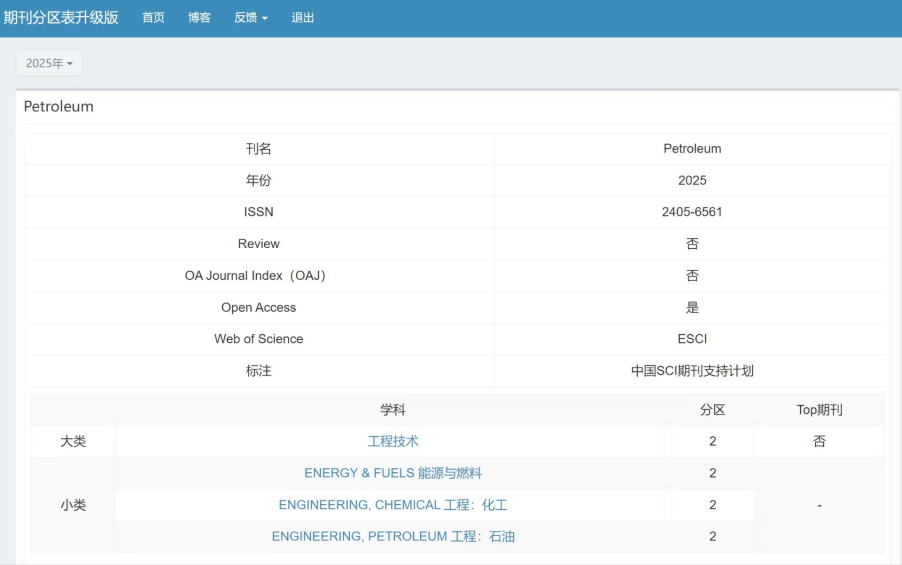Go to 首页 in the navigation bar
This screenshot has height=565, width=902.
coord(154,18)
